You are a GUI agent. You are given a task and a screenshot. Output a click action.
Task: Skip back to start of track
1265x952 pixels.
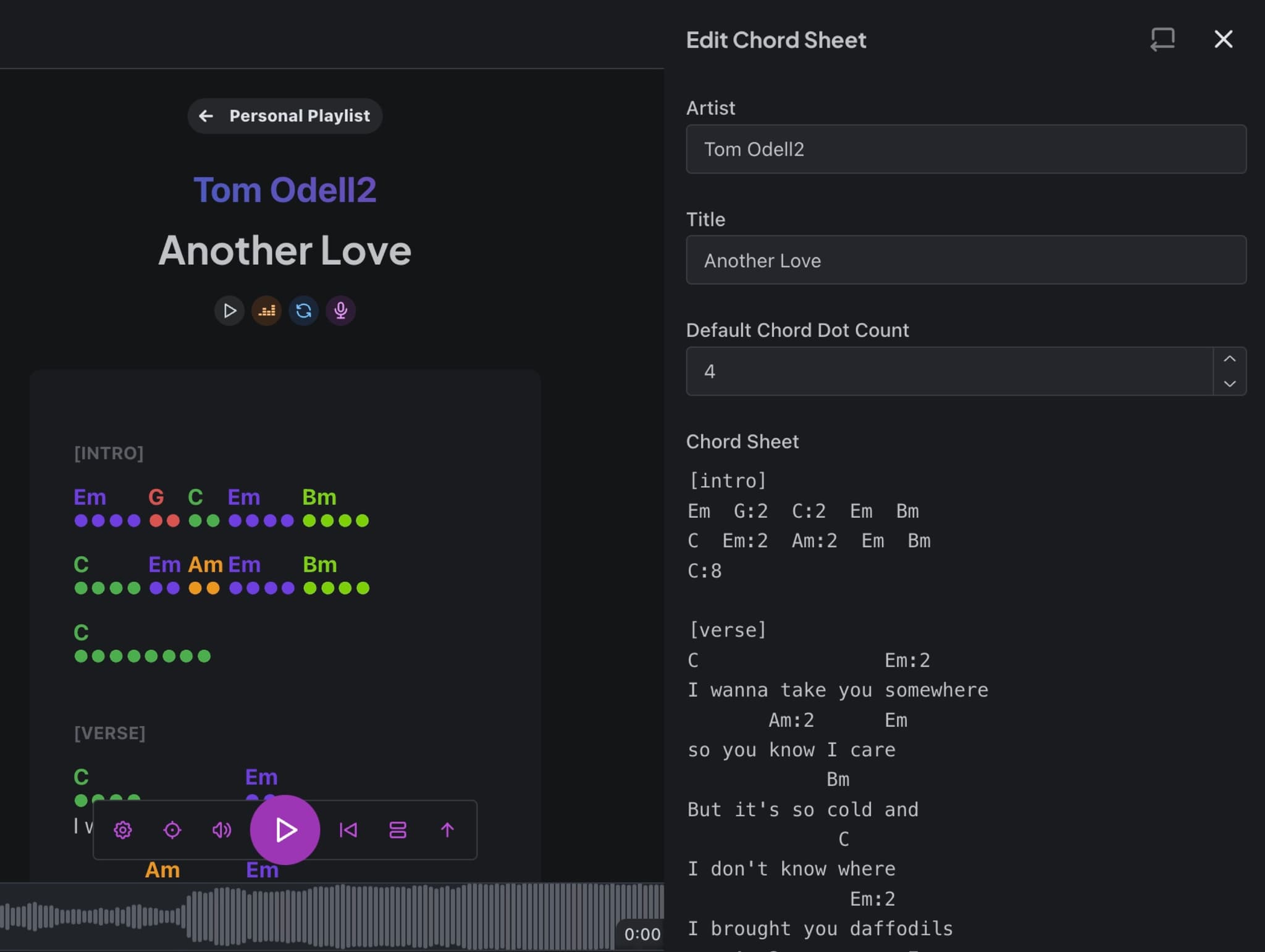pos(348,830)
